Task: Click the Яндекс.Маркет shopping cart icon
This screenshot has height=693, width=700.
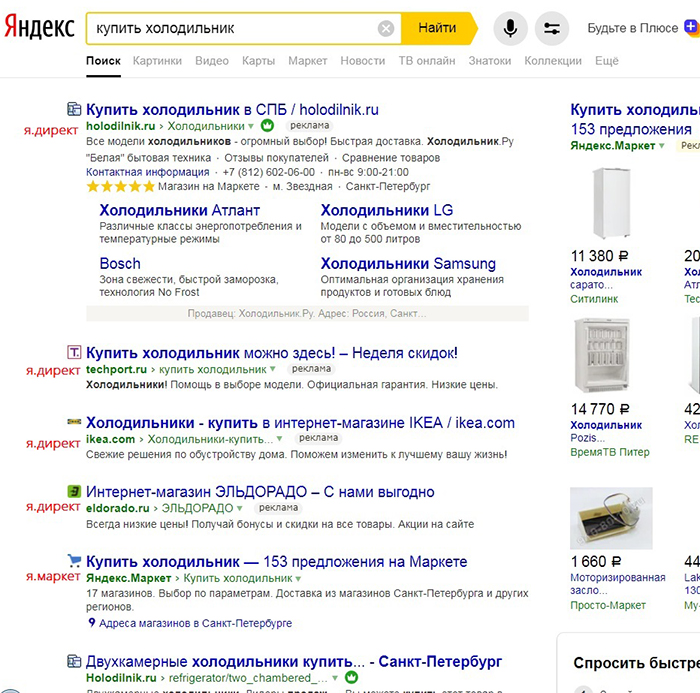Action: [x=74, y=560]
